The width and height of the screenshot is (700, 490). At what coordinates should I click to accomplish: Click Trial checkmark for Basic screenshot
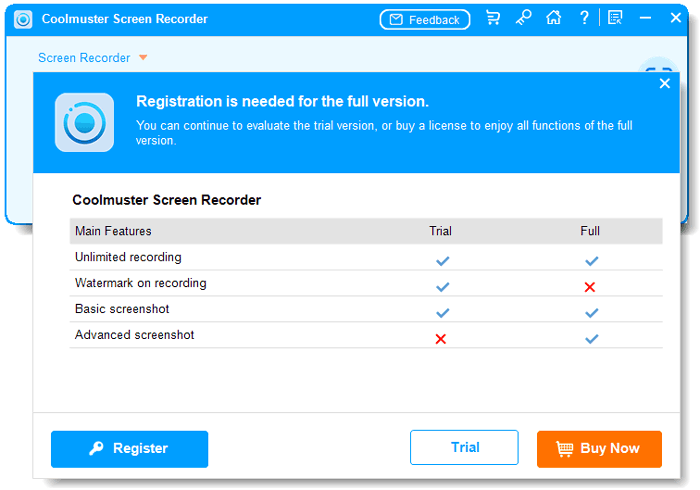coord(442,313)
